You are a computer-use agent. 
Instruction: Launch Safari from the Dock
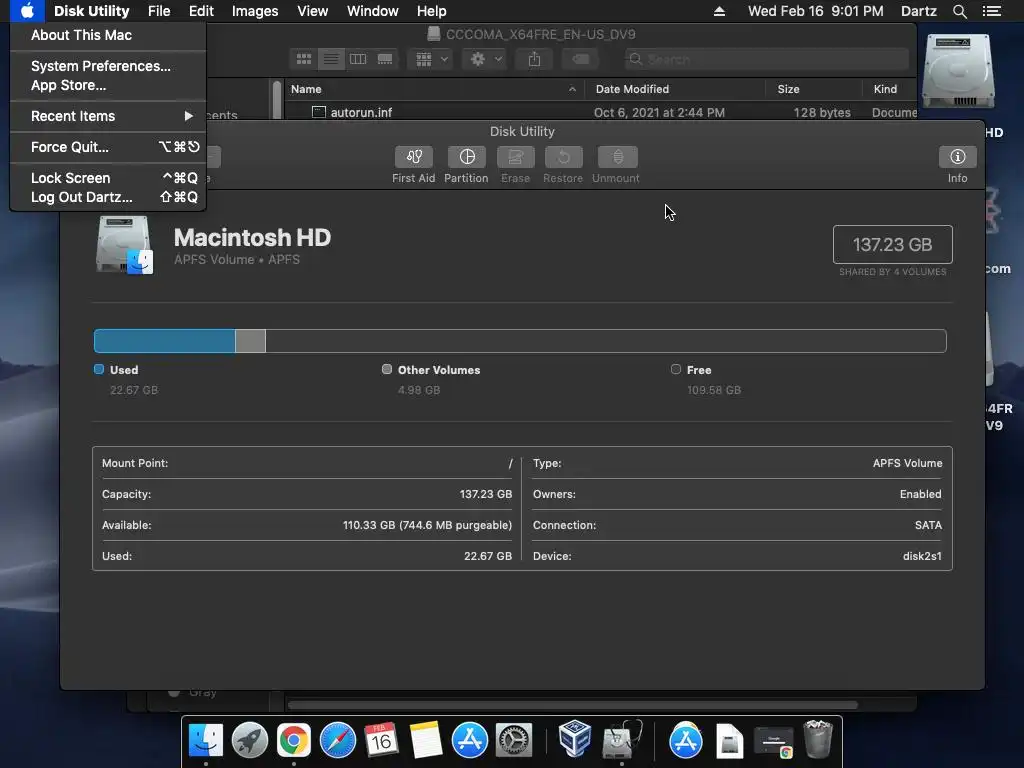coord(338,740)
